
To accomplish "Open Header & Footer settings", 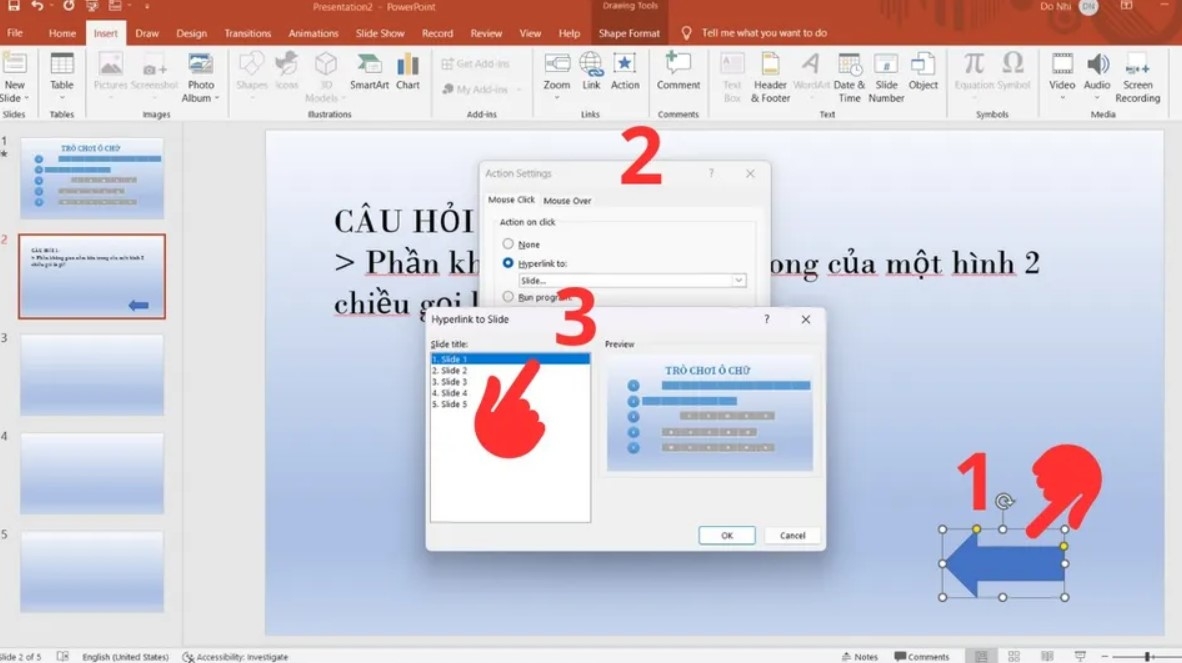I will coord(770,77).
